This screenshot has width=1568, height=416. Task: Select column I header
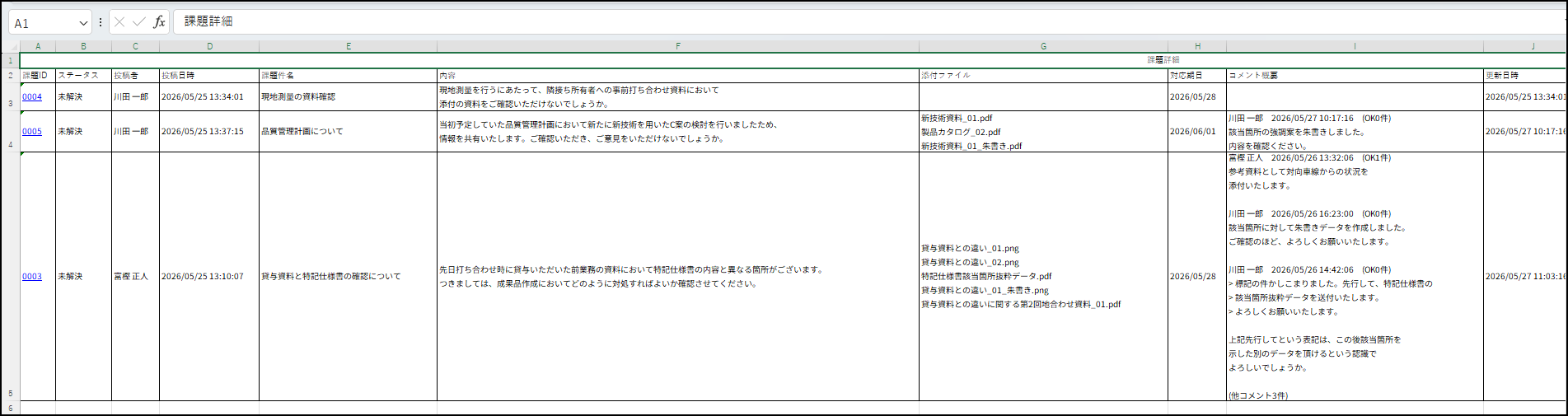1355,47
